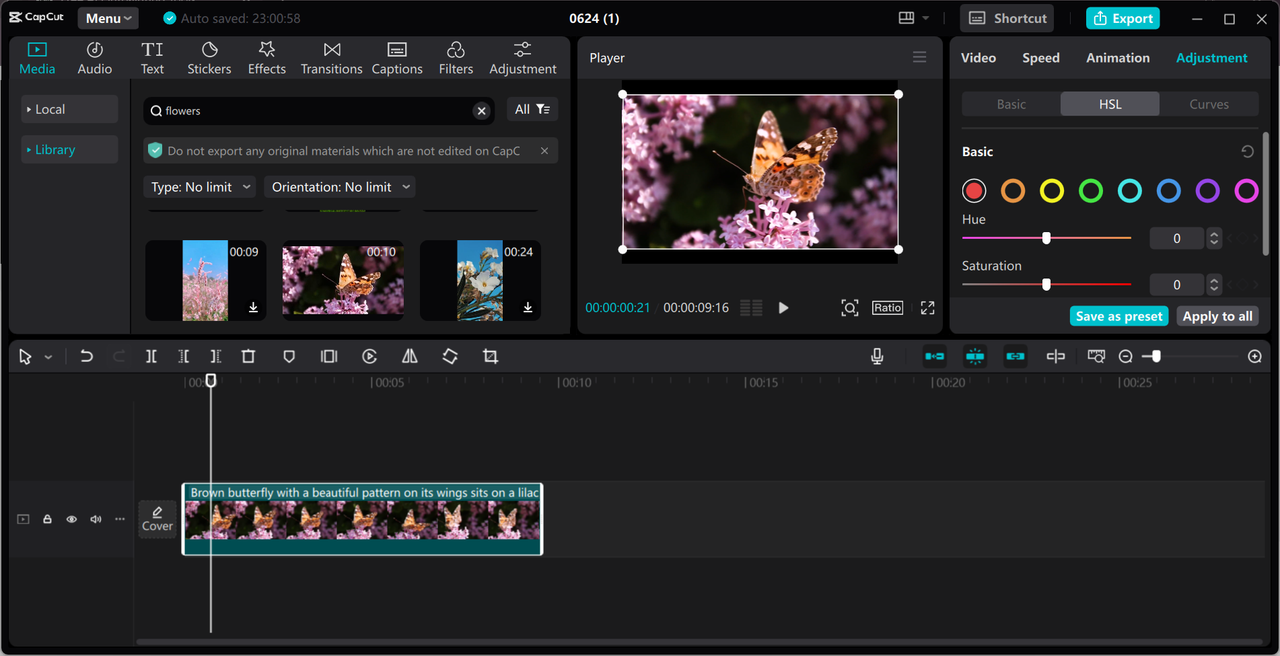Viewport: 1280px width, 656px height.
Task: Delete right of playhead
Action: tap(216, 356)
